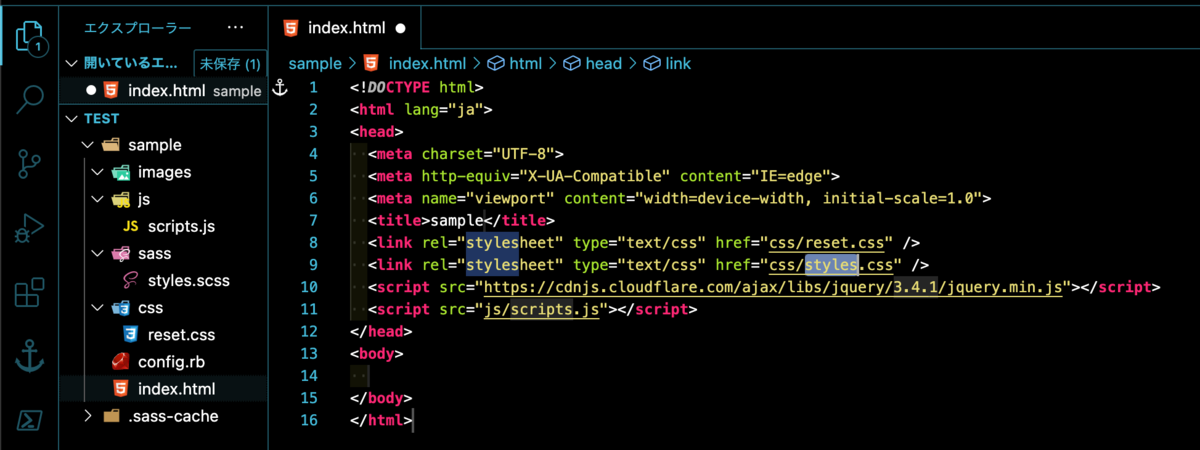Image resolution: width=1200 pixels, height=450 pixels.
Task: Click the HTML5 icon in the breadcrumb
Action: point(371,63)
